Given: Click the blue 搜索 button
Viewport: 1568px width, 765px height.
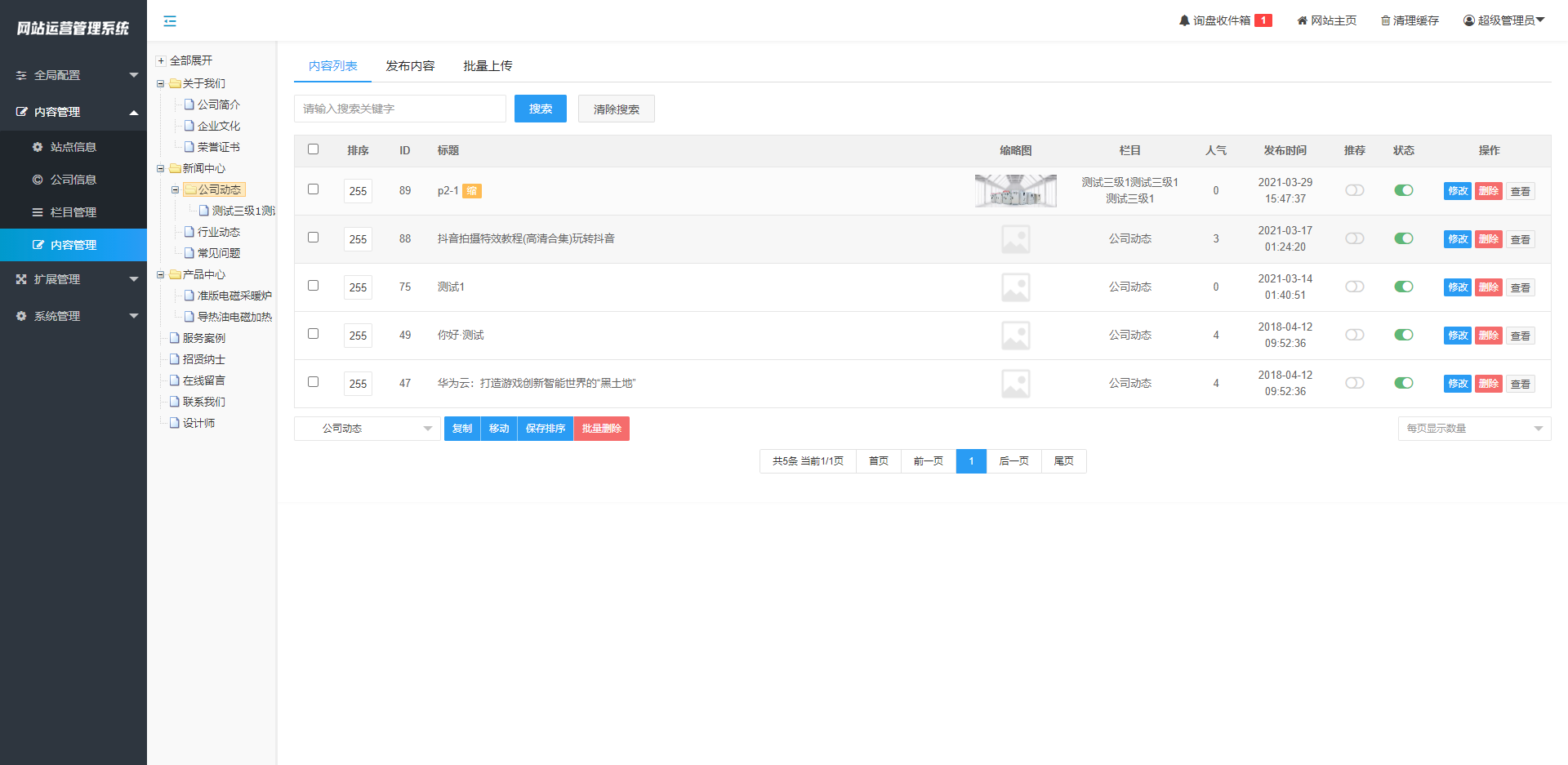Looking at the screenshot, I should point(540,109).
